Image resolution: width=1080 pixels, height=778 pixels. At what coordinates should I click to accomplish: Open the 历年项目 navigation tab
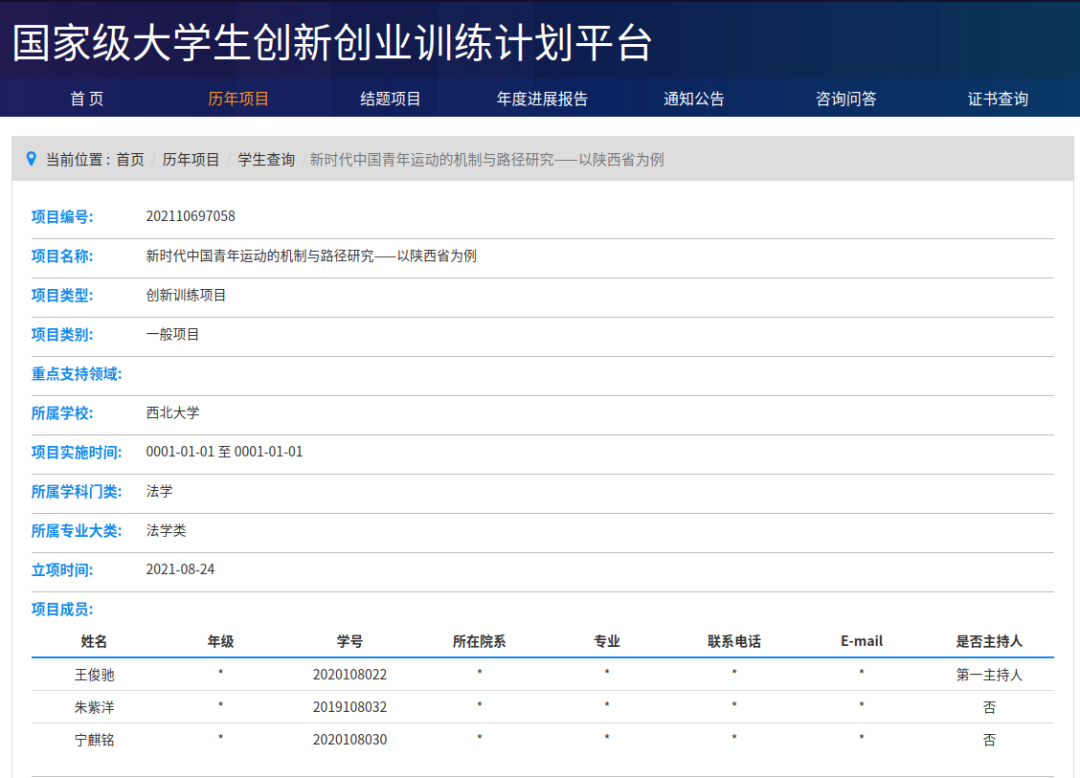(x=238, y=99)
